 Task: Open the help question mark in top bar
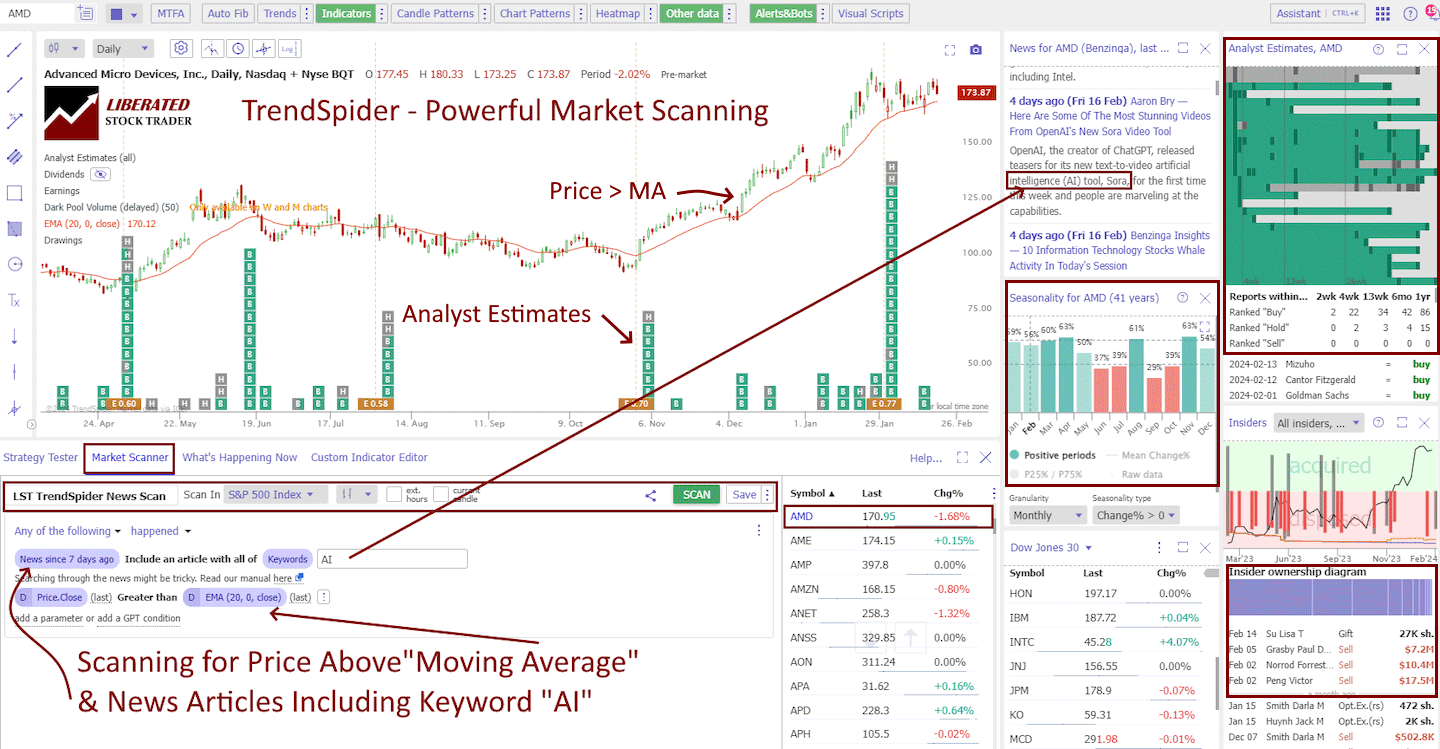(1410, 14)
